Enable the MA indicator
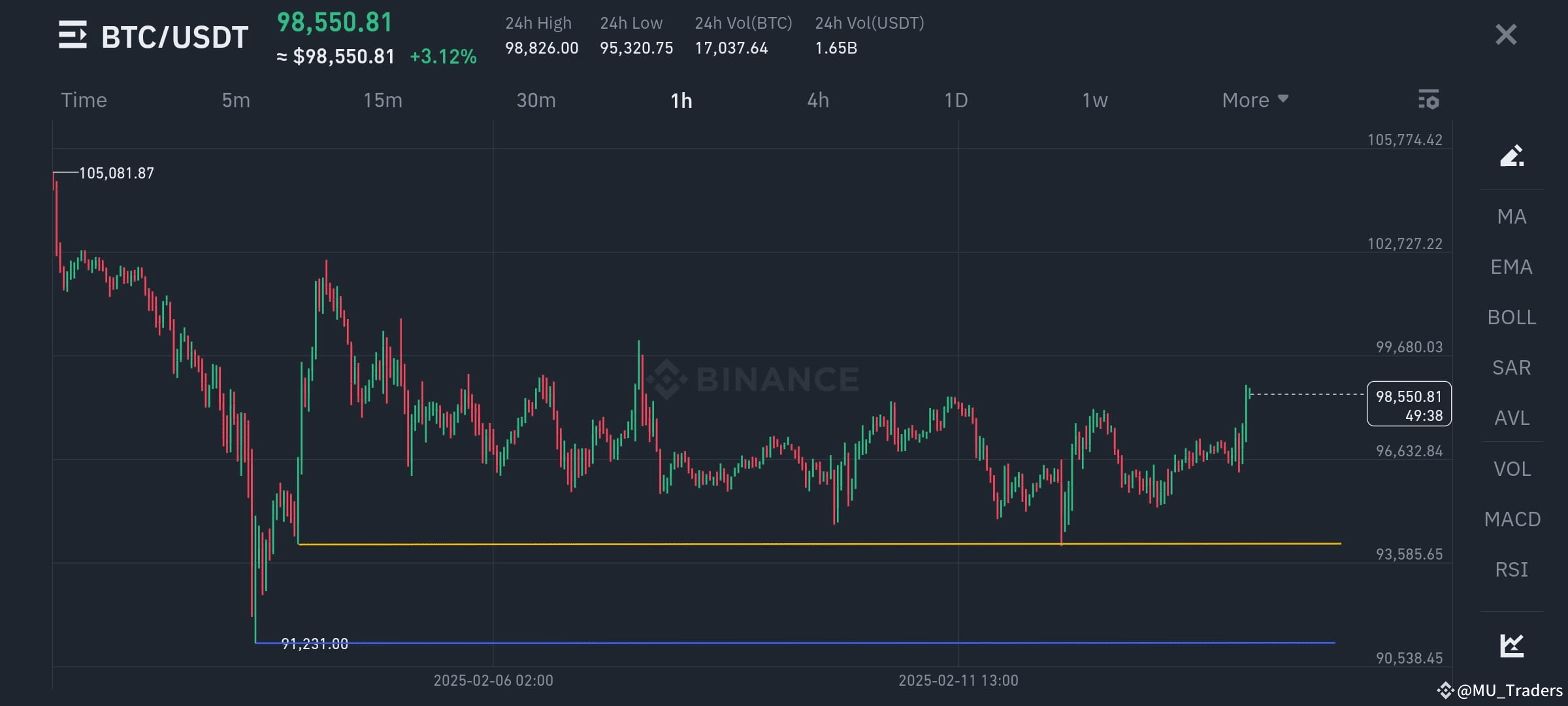Image resolution: width=1568 pixels, height=706 pixels. click(1512, 216)
